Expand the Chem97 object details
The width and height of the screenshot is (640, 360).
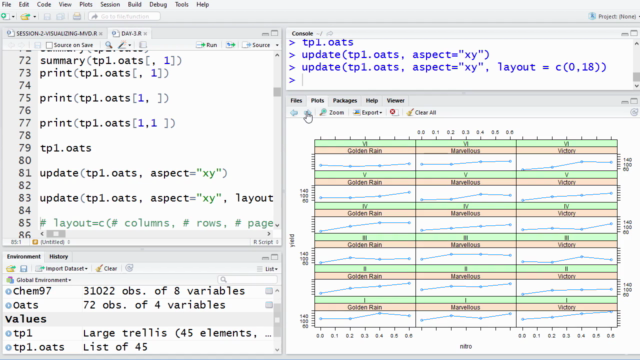tap(8, 291)
